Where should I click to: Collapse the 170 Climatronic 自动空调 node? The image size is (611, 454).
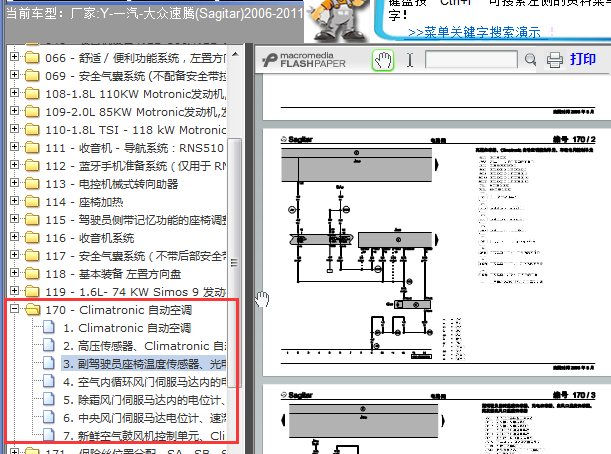(14, 309)
